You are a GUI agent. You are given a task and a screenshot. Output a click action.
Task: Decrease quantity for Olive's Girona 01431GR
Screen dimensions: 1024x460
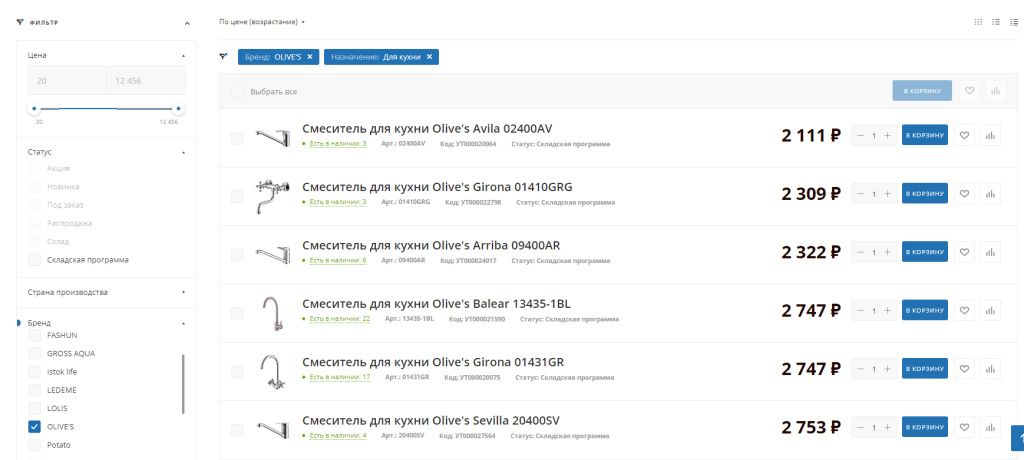(860, 370)
